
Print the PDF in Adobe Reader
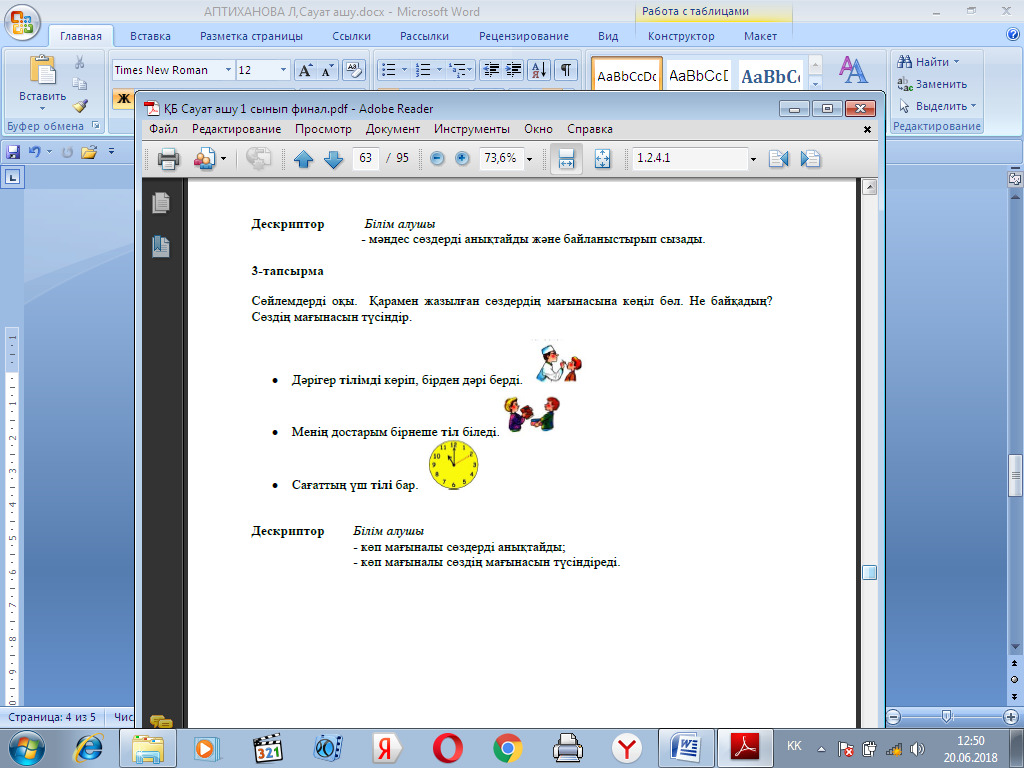tap(168, 159)
